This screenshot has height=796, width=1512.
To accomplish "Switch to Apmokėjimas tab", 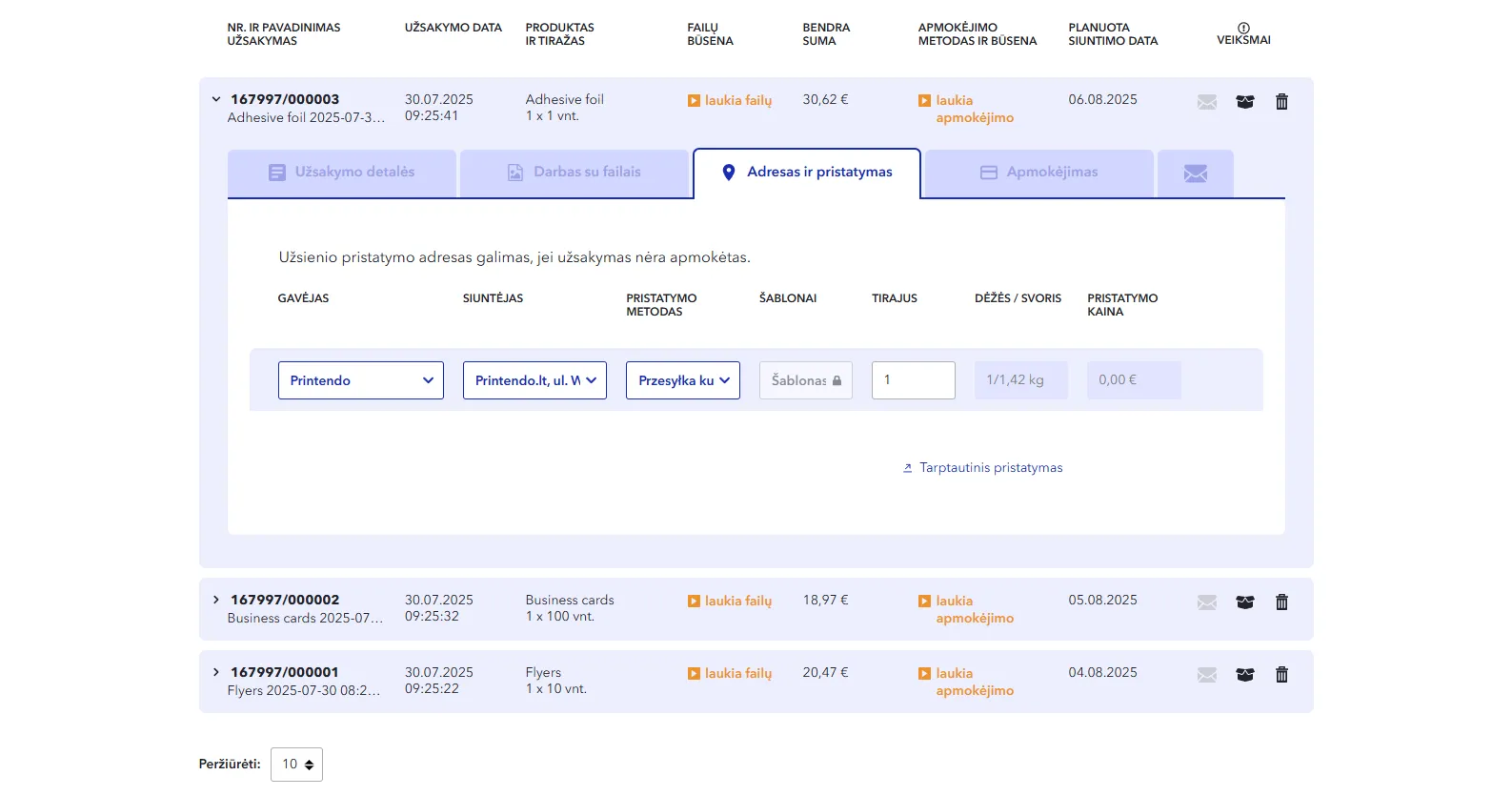I will [x=1039, y=173].
